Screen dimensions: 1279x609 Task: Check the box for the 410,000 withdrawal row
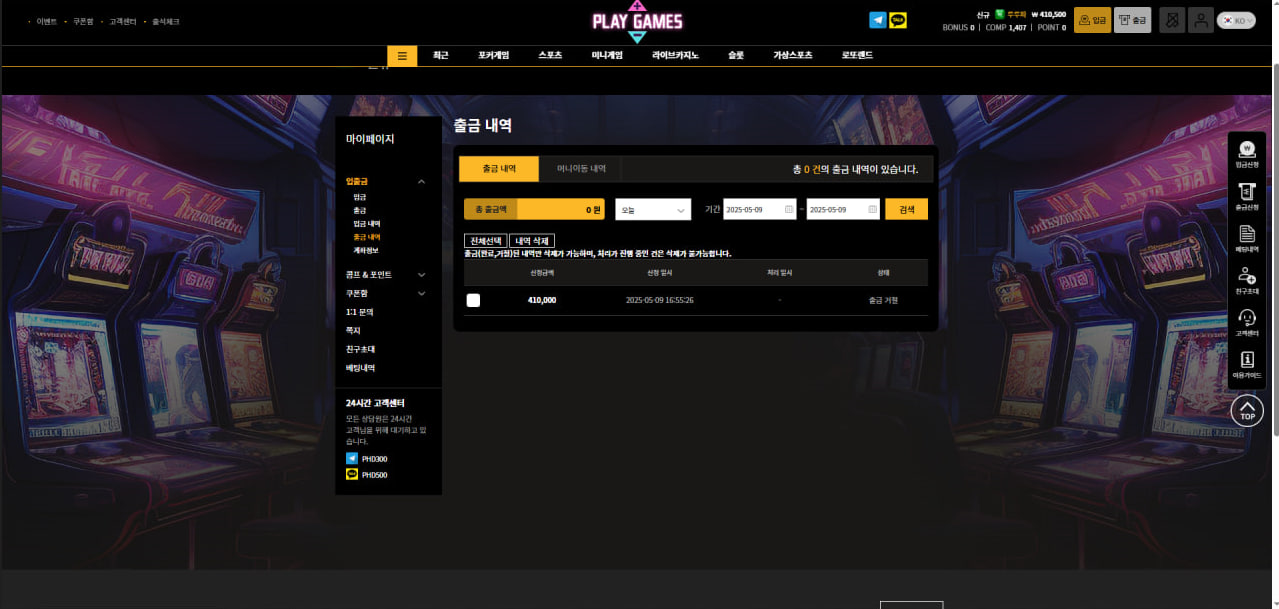point(473,300)
